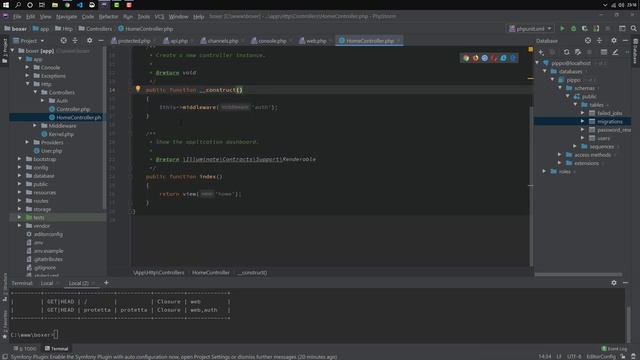Switch to the protected.php editor tab
The height and width of the screenshot is (360, 640).
(x=131, y=41)
